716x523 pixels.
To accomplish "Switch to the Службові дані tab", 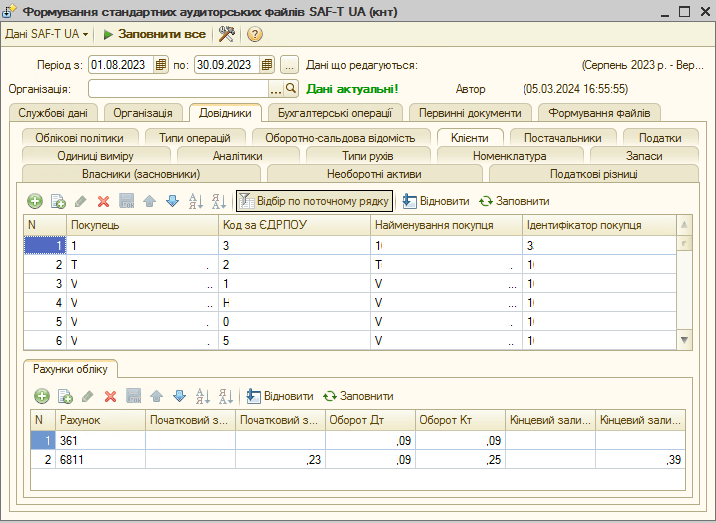I will pyautogui.click(x=53, y=113).
